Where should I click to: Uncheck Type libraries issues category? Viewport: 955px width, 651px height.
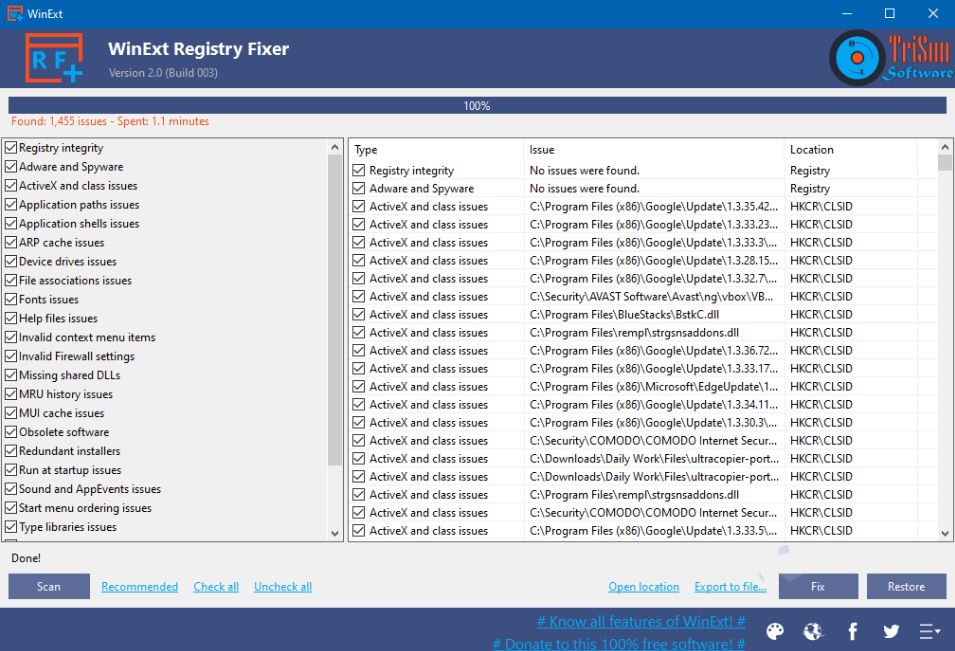pyautogui.click(x=11, y=527)
